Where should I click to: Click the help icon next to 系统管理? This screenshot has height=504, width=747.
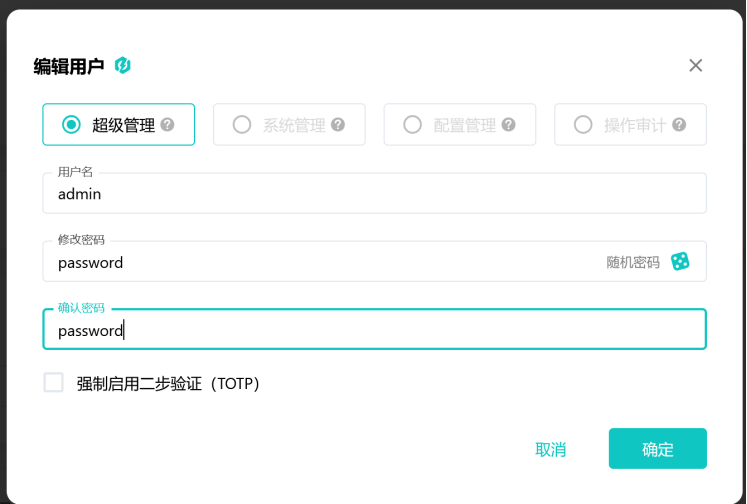click(x=338, y=125)
